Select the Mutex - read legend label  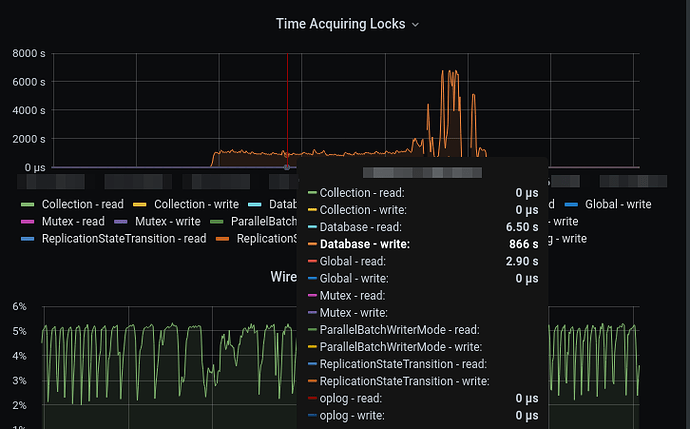point(70,221)
